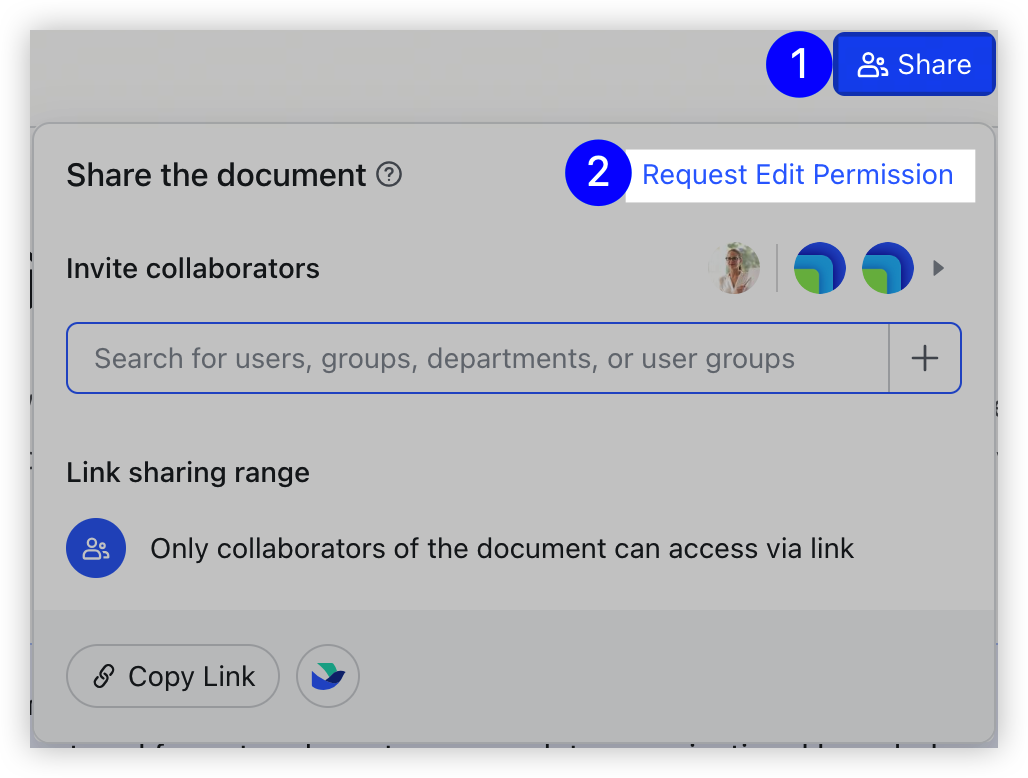1028x778 pixels.
Task: Select the only collaborators can access setting
Action: [x=502, y=548]
